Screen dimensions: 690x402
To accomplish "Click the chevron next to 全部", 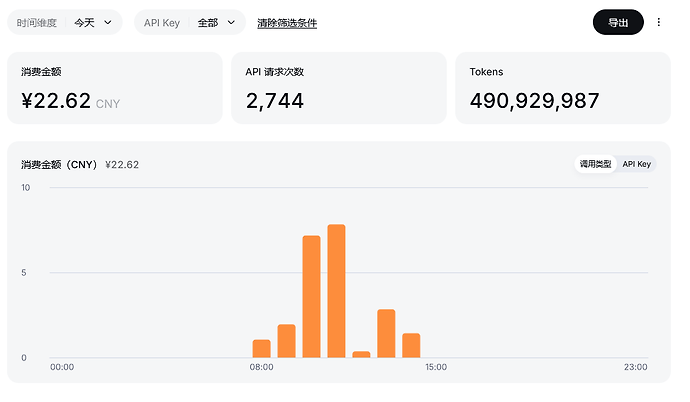I will pyautogui.click(x=231, y=22).
